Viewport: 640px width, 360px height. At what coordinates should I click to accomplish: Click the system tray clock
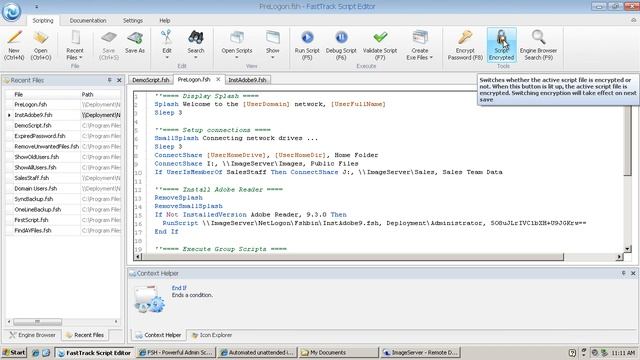(x=623, y=353)
